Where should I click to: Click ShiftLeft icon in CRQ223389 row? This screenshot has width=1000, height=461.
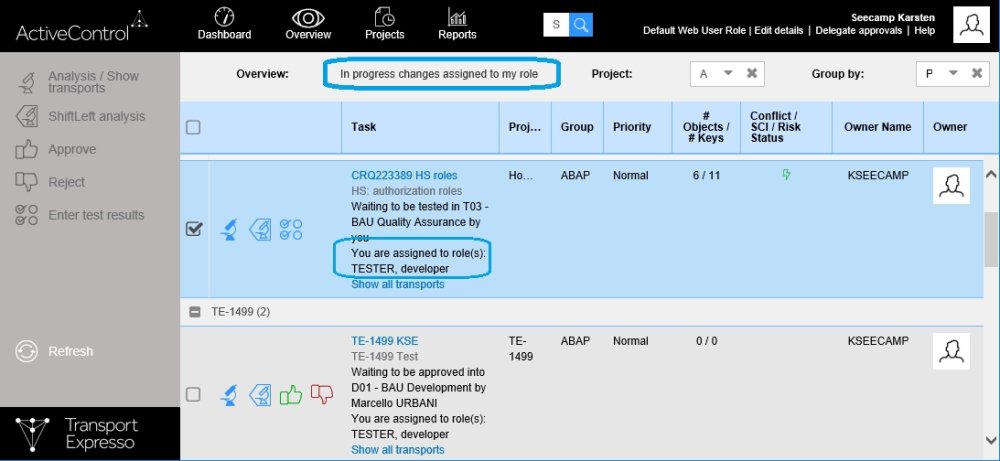click(x=260, y=229)
